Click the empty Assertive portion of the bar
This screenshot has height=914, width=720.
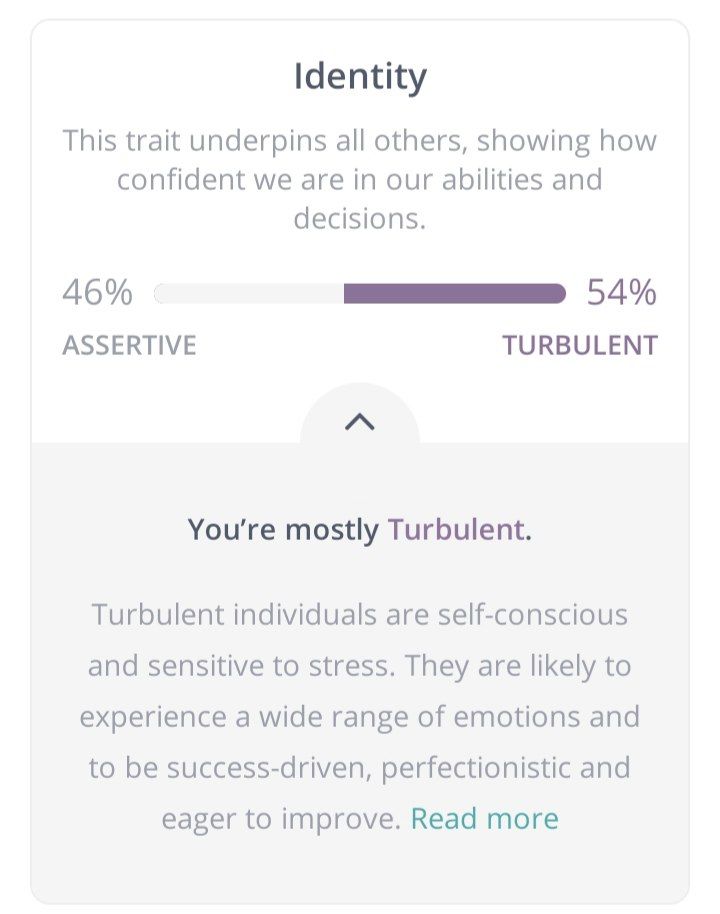pos(249,294)
